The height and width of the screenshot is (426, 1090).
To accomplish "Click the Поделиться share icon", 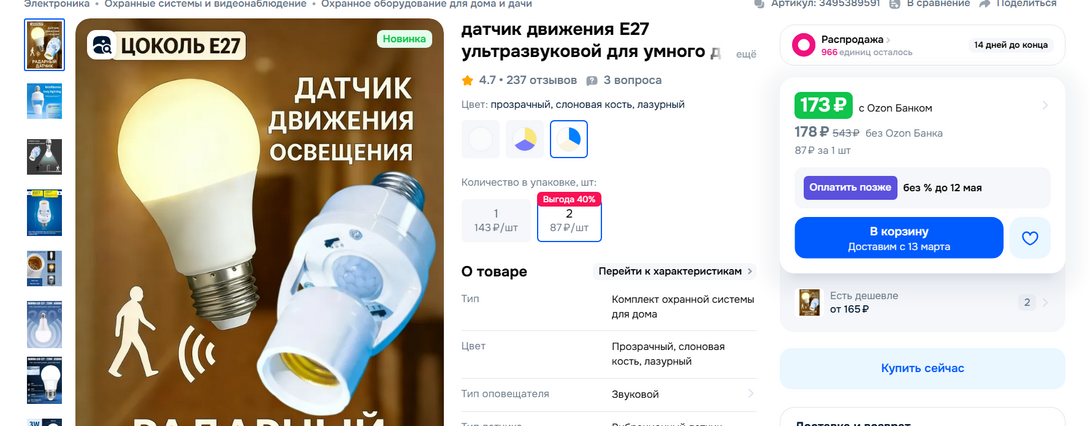I will pyautogui.click(x=984, y=3).
